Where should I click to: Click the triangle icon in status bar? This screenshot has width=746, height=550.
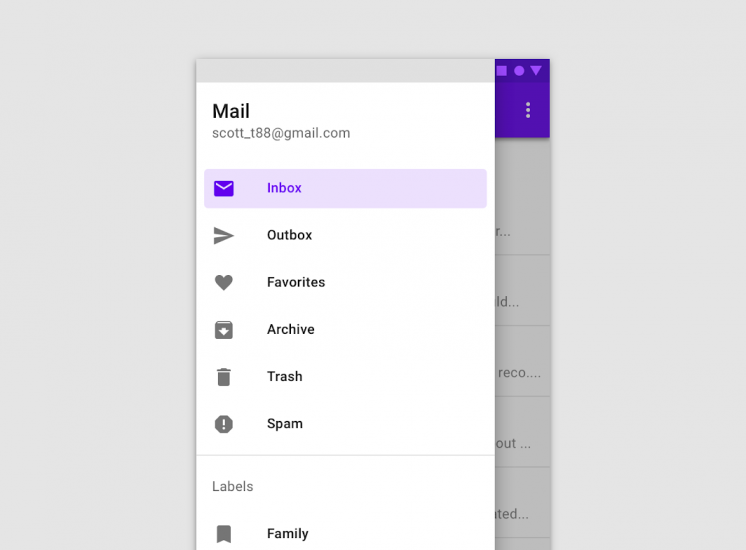pos(536,71)
